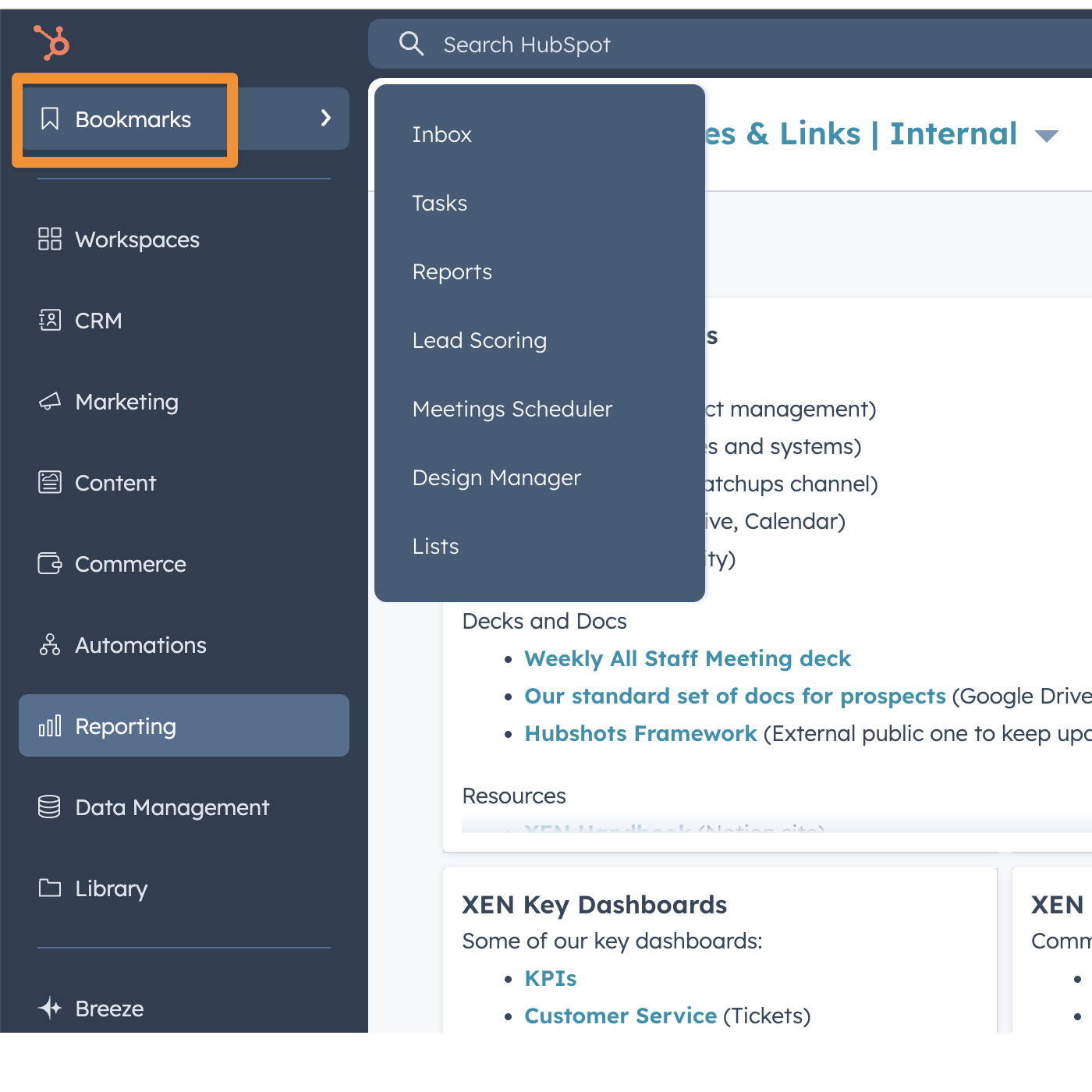This screenshot has height=1092, width=1092.
Task: Open the dashboard title dropdown arrow
Action: click(1046, 136)
